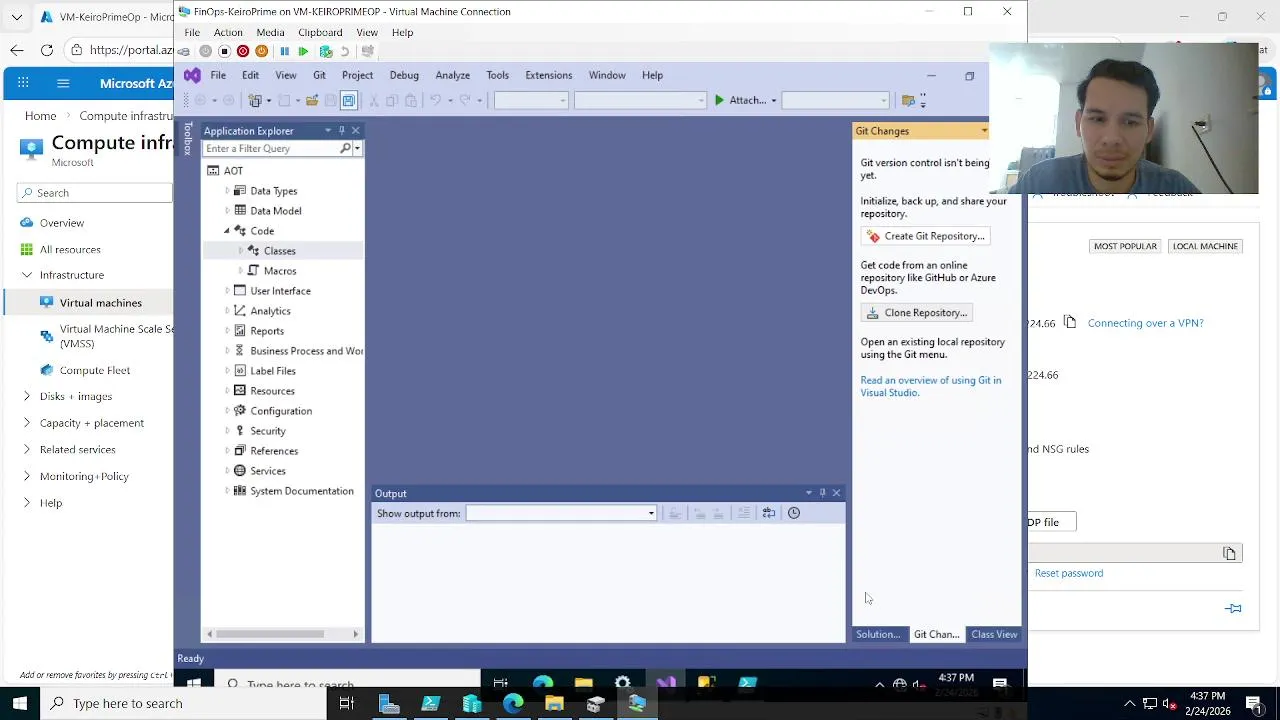Close the Output panel
Viewport: 1280px width, 720px height.
coord(836,493)
